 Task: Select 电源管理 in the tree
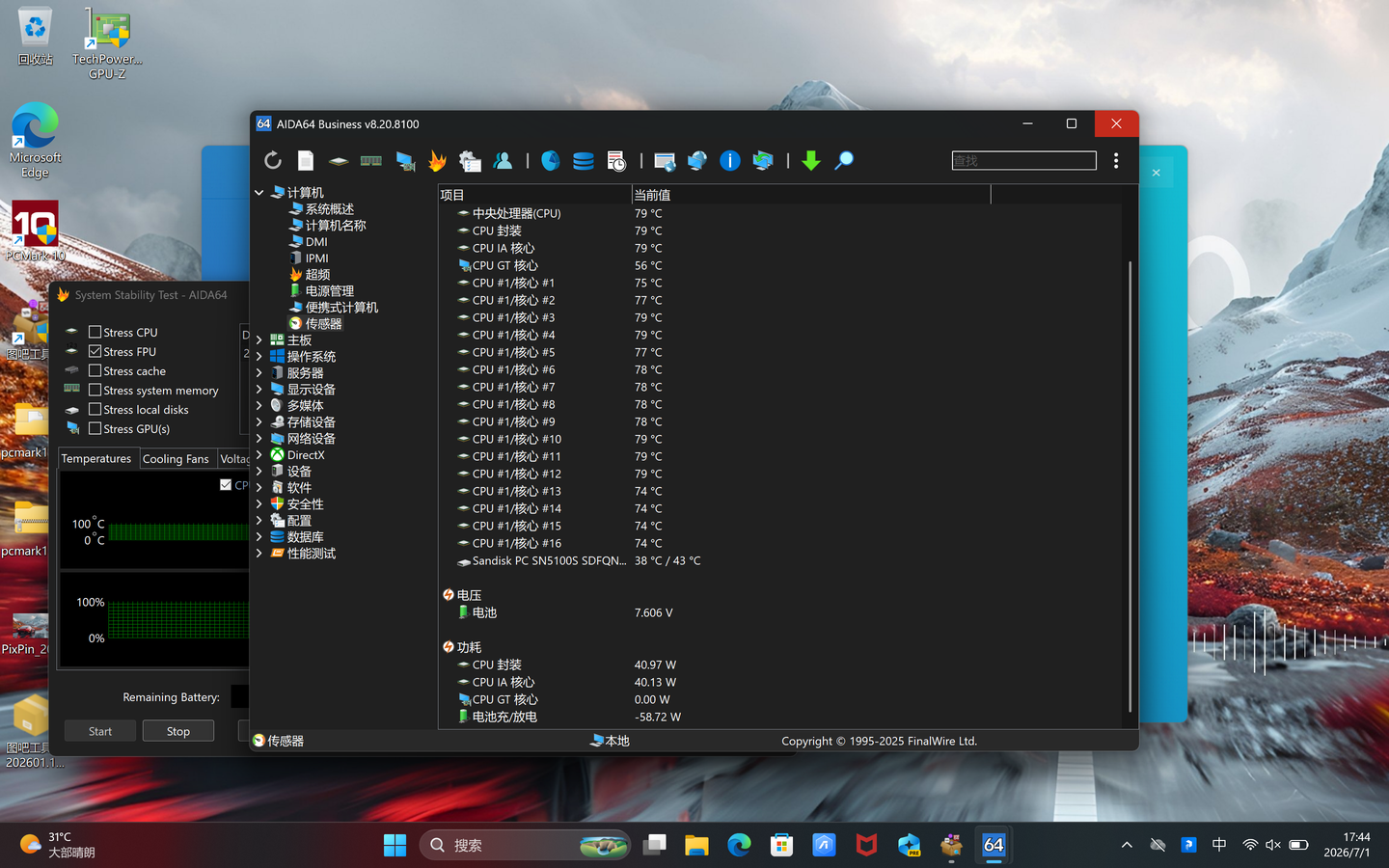pyautogui.click(x=330, y=291)
